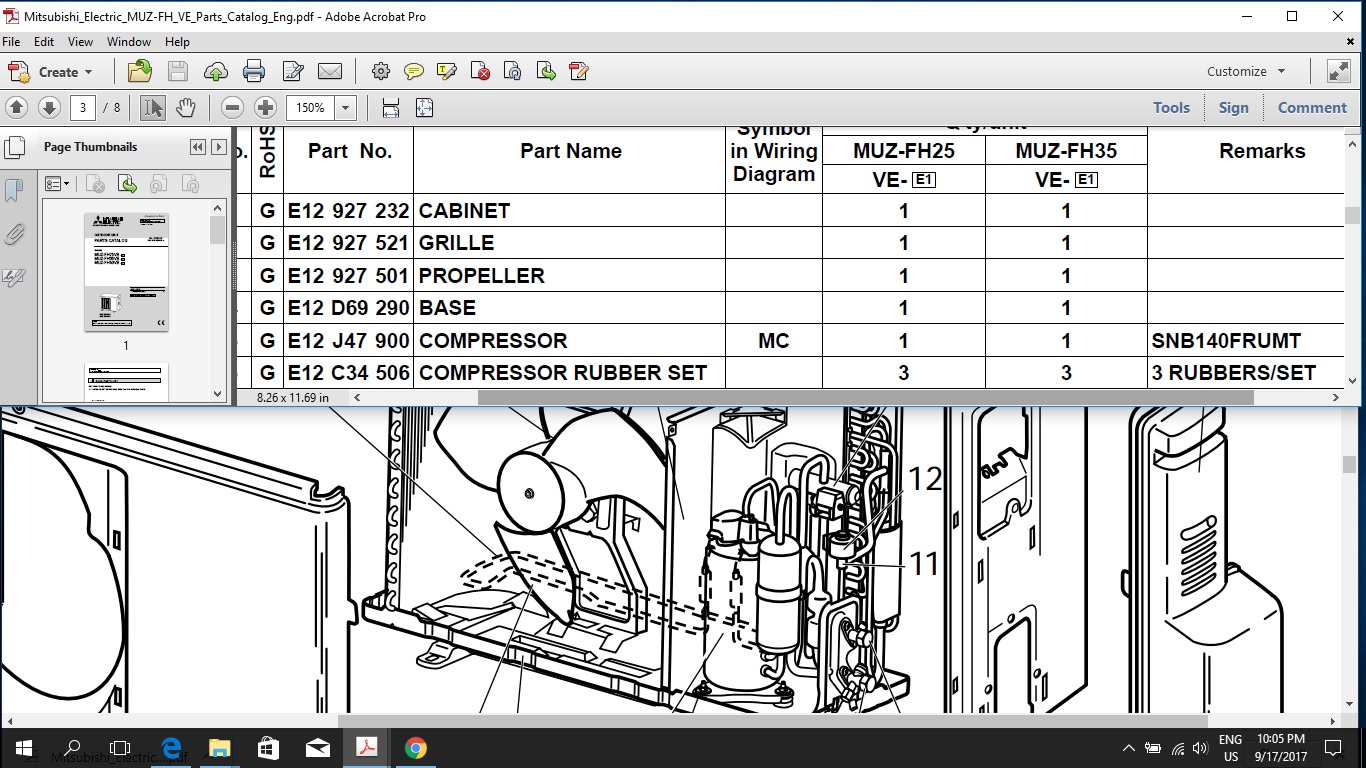
Task: Click thumbnails panel scroll down arrow
Action: (x=218, y=393)
